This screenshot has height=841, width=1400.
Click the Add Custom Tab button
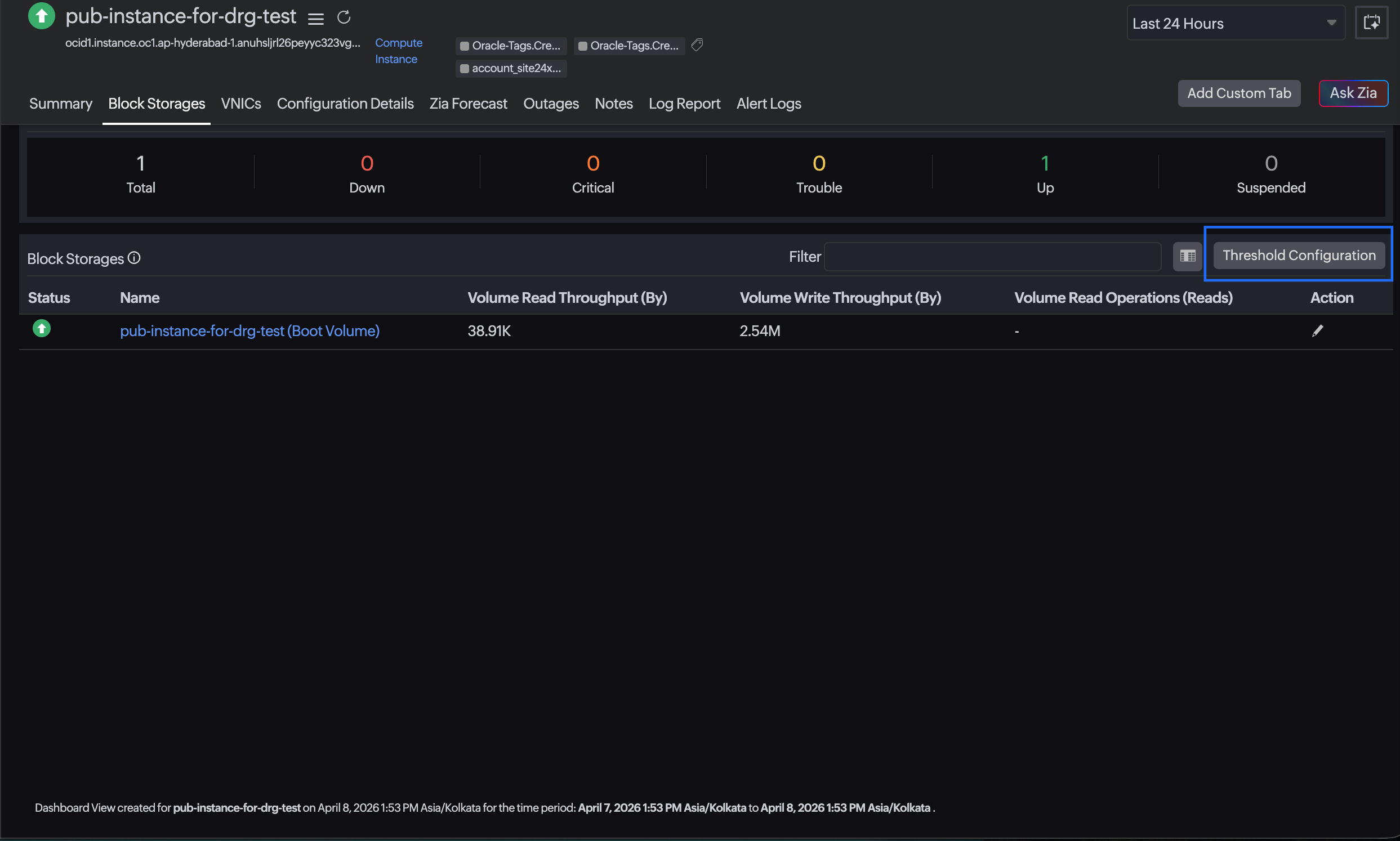(1239, 93)
